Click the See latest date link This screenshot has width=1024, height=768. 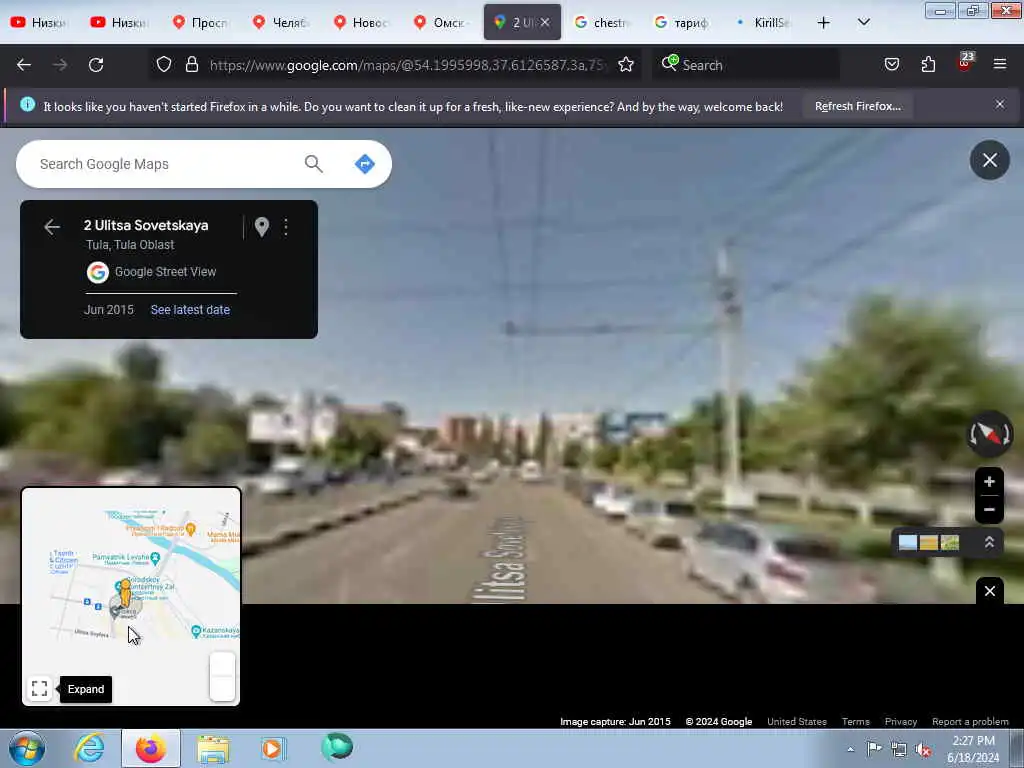(190, 310)
